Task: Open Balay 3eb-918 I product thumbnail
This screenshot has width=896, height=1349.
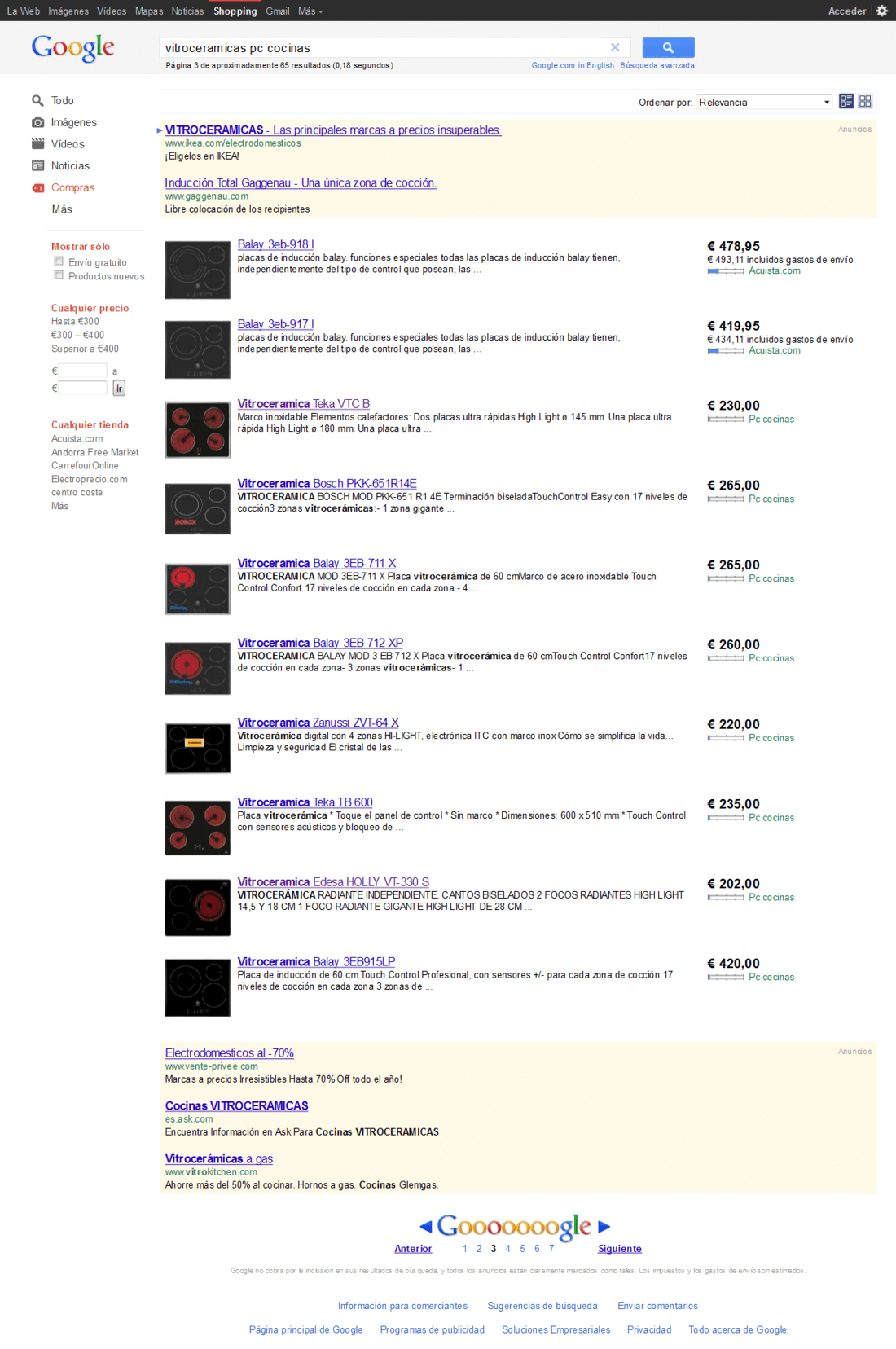Action: 197,270
